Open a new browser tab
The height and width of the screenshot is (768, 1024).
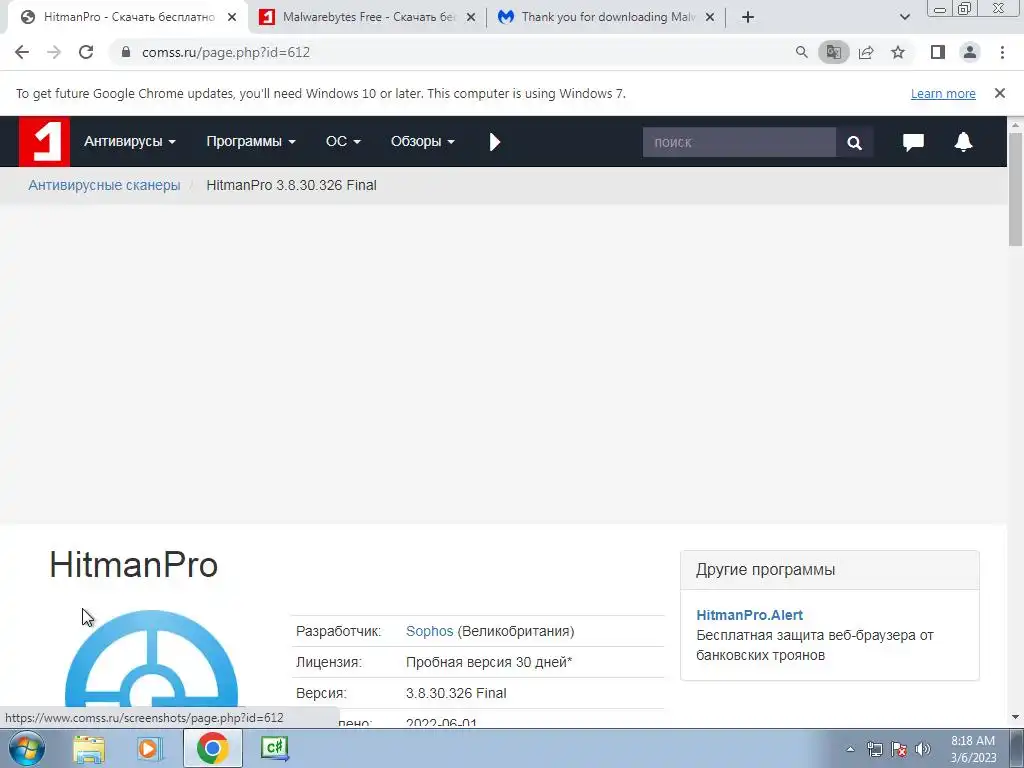click(748, 17)
